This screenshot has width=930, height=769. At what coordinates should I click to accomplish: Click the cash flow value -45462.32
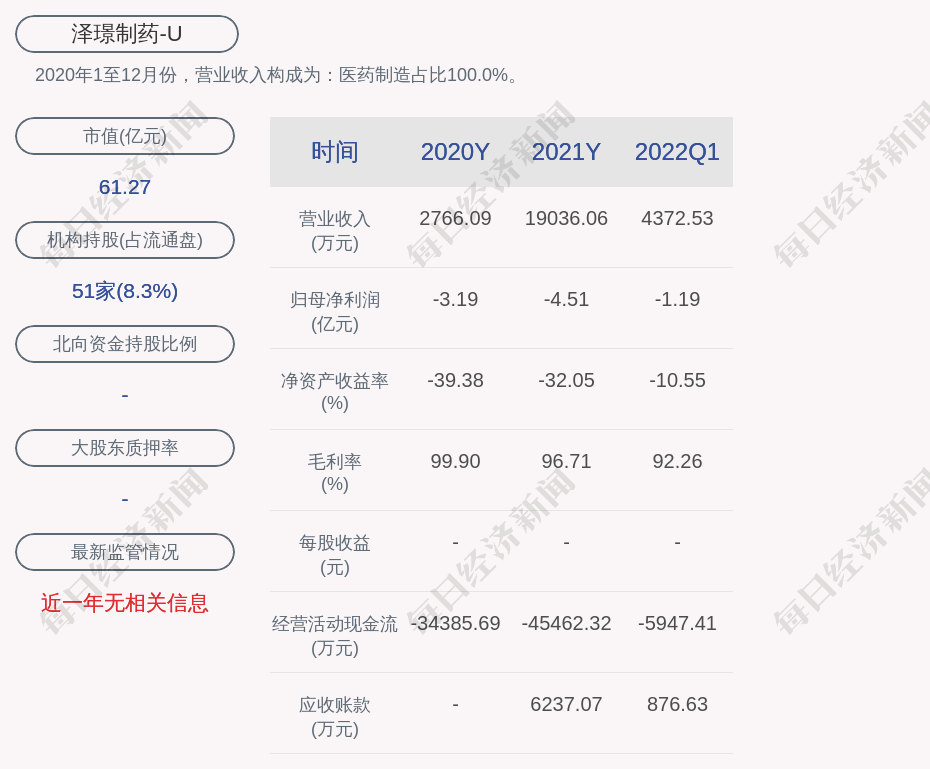tap(566, 623)
